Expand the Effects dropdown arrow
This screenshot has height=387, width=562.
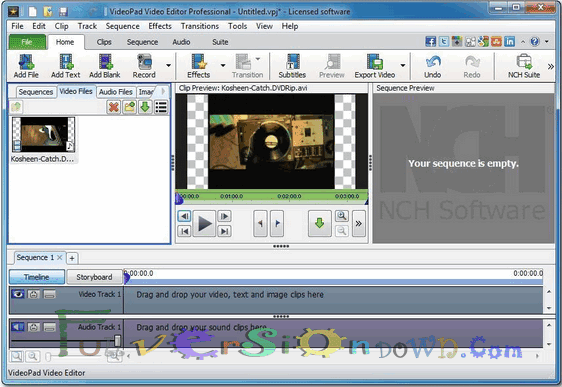click(x=223, y=65)
